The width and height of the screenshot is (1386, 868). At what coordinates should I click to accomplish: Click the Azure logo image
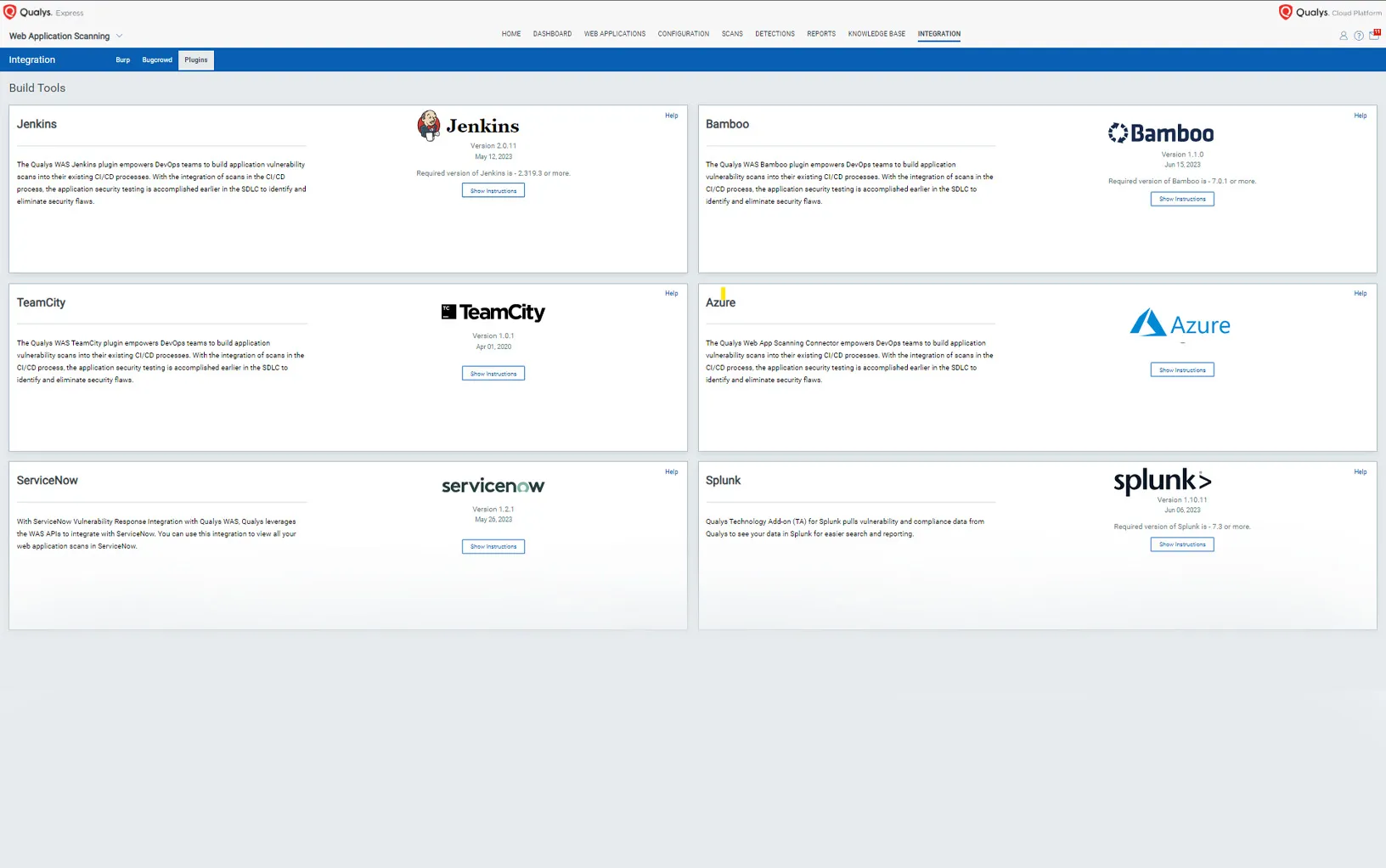1180,324
